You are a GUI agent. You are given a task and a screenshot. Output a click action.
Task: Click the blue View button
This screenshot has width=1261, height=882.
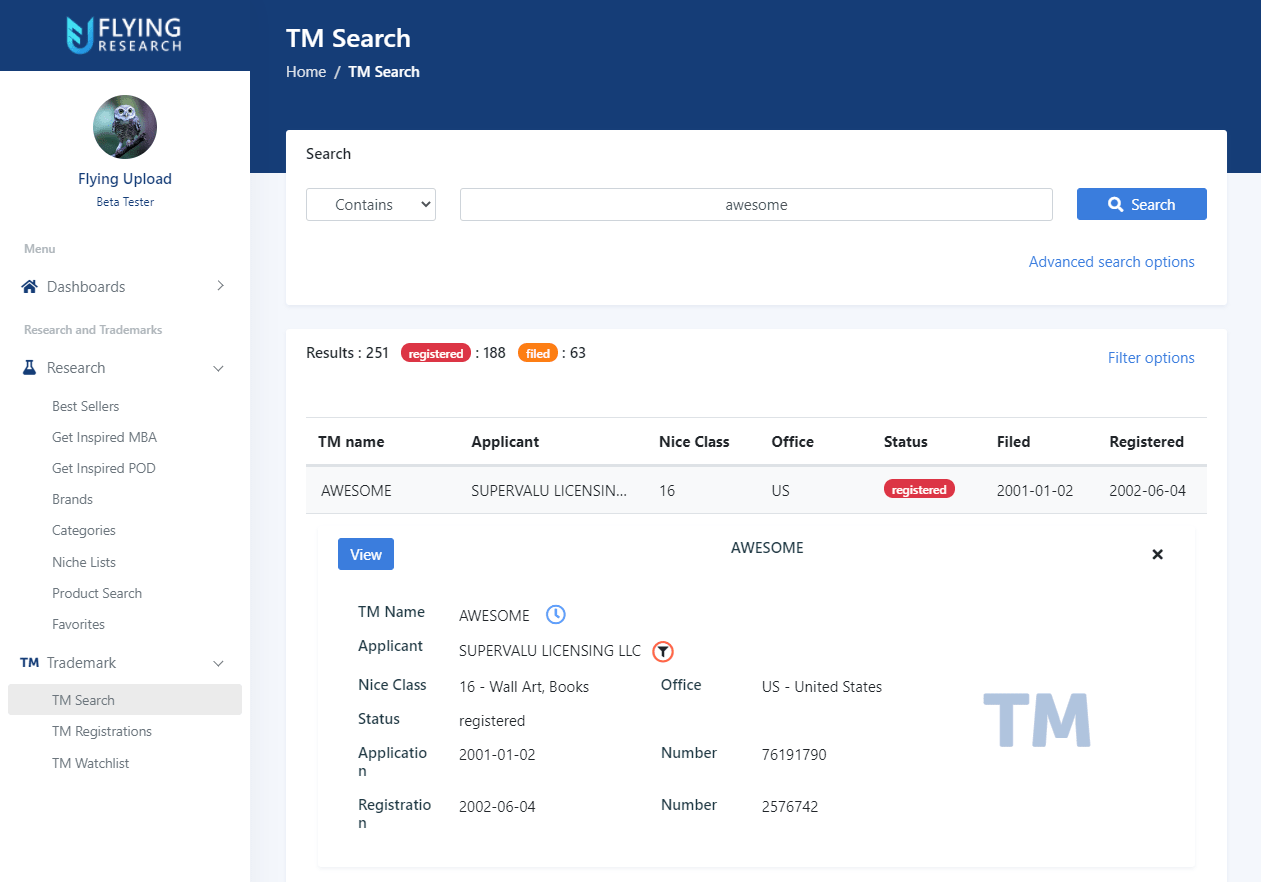(x=366, y=554)
